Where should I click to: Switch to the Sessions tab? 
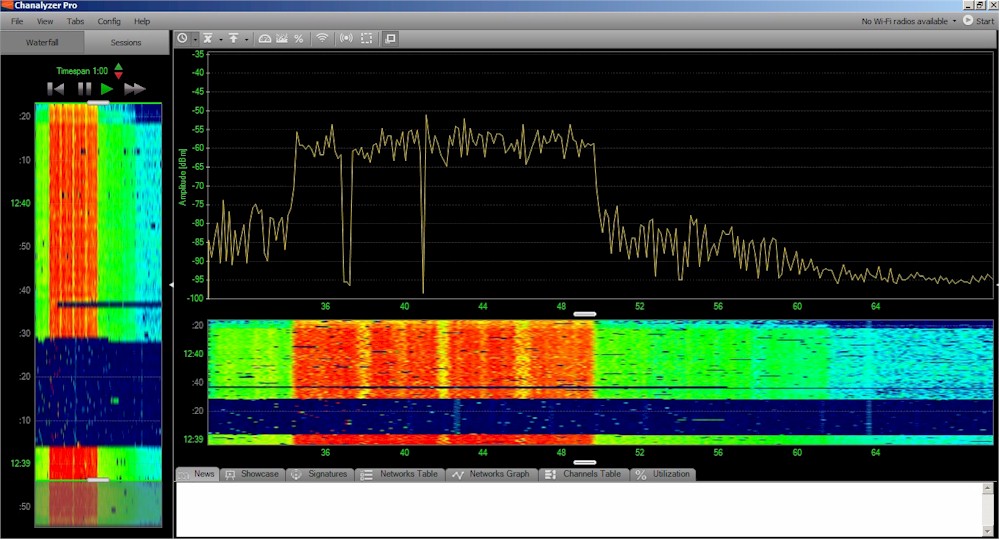tap(126, 43)
